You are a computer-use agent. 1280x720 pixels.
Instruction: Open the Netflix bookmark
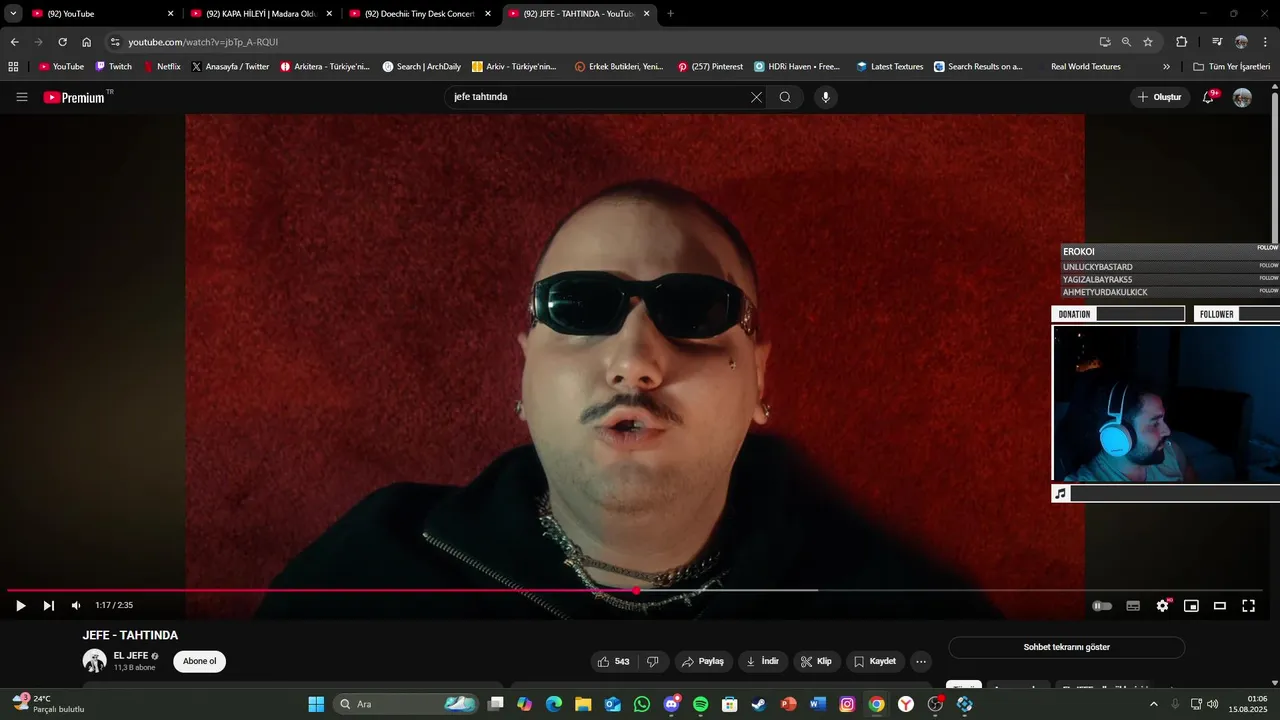pyautogui.click(x=162, y=67)
